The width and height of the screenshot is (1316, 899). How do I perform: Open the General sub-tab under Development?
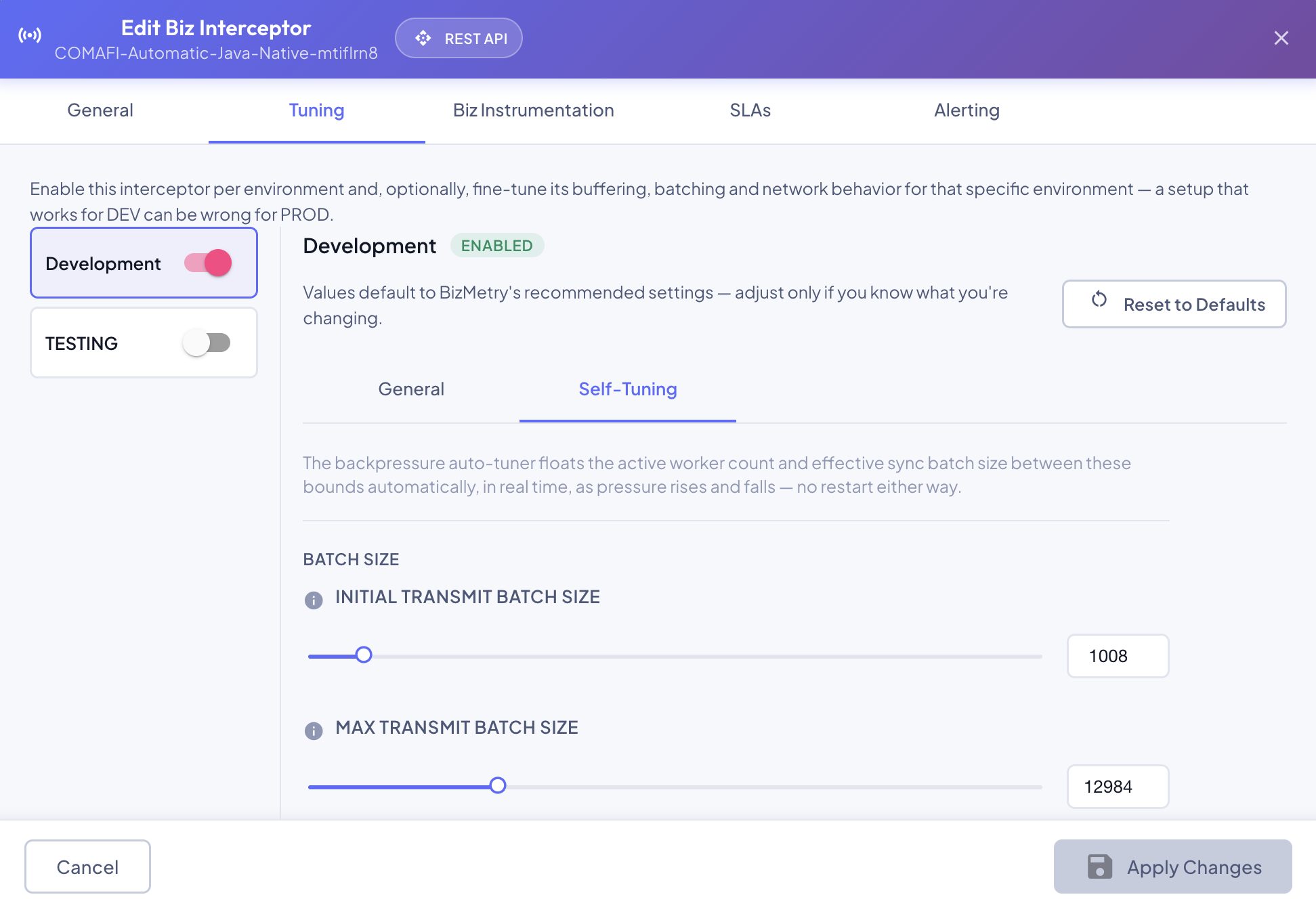tap(411, 389)
